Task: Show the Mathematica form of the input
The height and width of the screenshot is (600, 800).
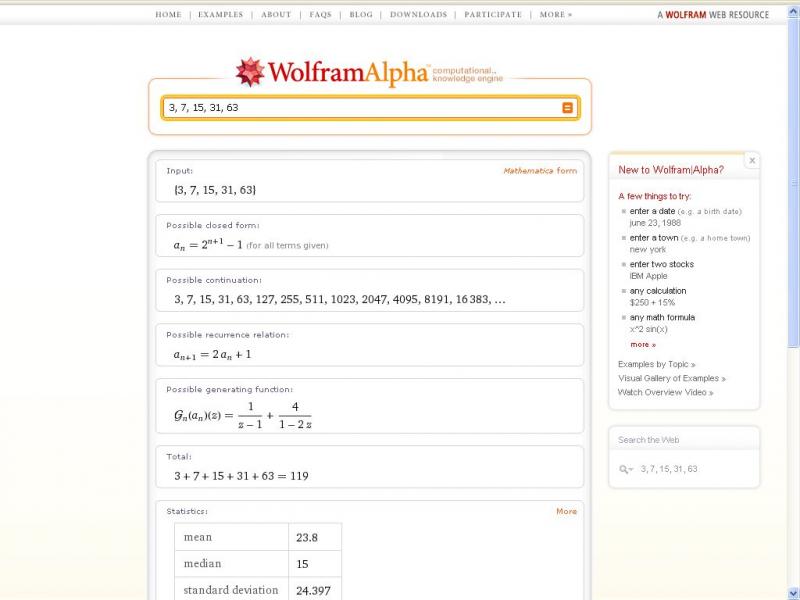Action: (x=540, y=171)
